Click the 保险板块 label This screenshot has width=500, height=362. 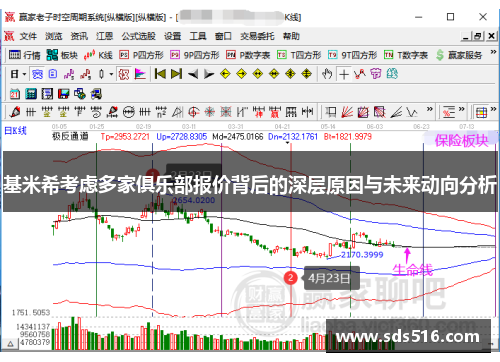coord(461,141)
